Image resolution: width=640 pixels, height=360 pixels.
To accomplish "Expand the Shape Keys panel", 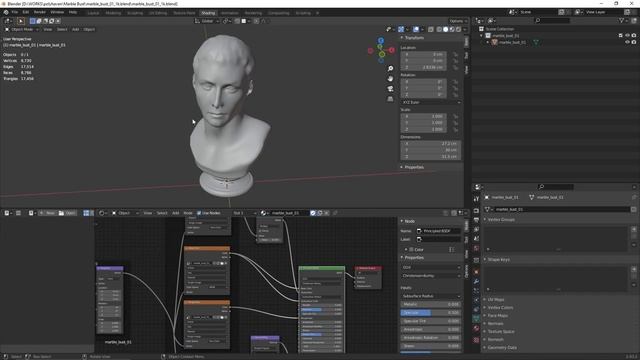I will pyautogui.click(x=498, y=260).
